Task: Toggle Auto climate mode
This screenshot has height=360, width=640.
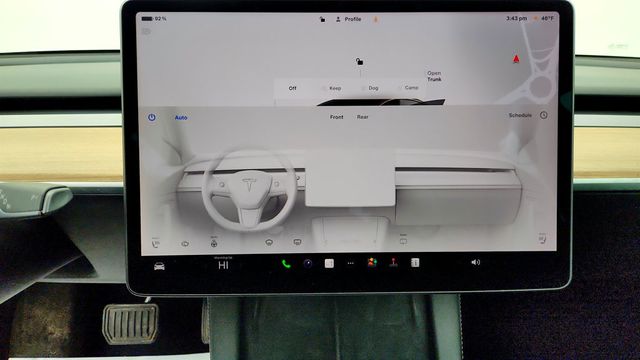Action: coord(181,118)
